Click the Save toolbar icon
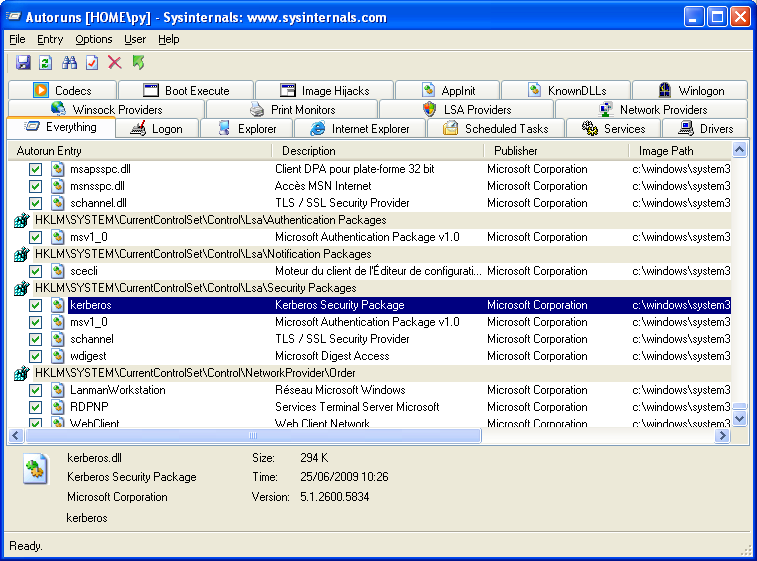 click(x=23, y=62)
